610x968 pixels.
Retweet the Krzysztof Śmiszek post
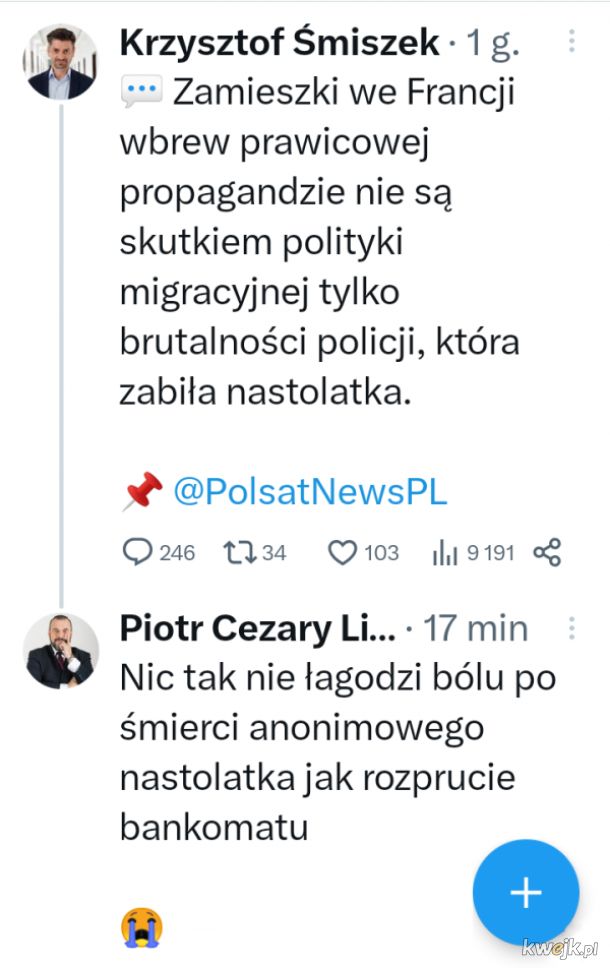tap(242, 552)
